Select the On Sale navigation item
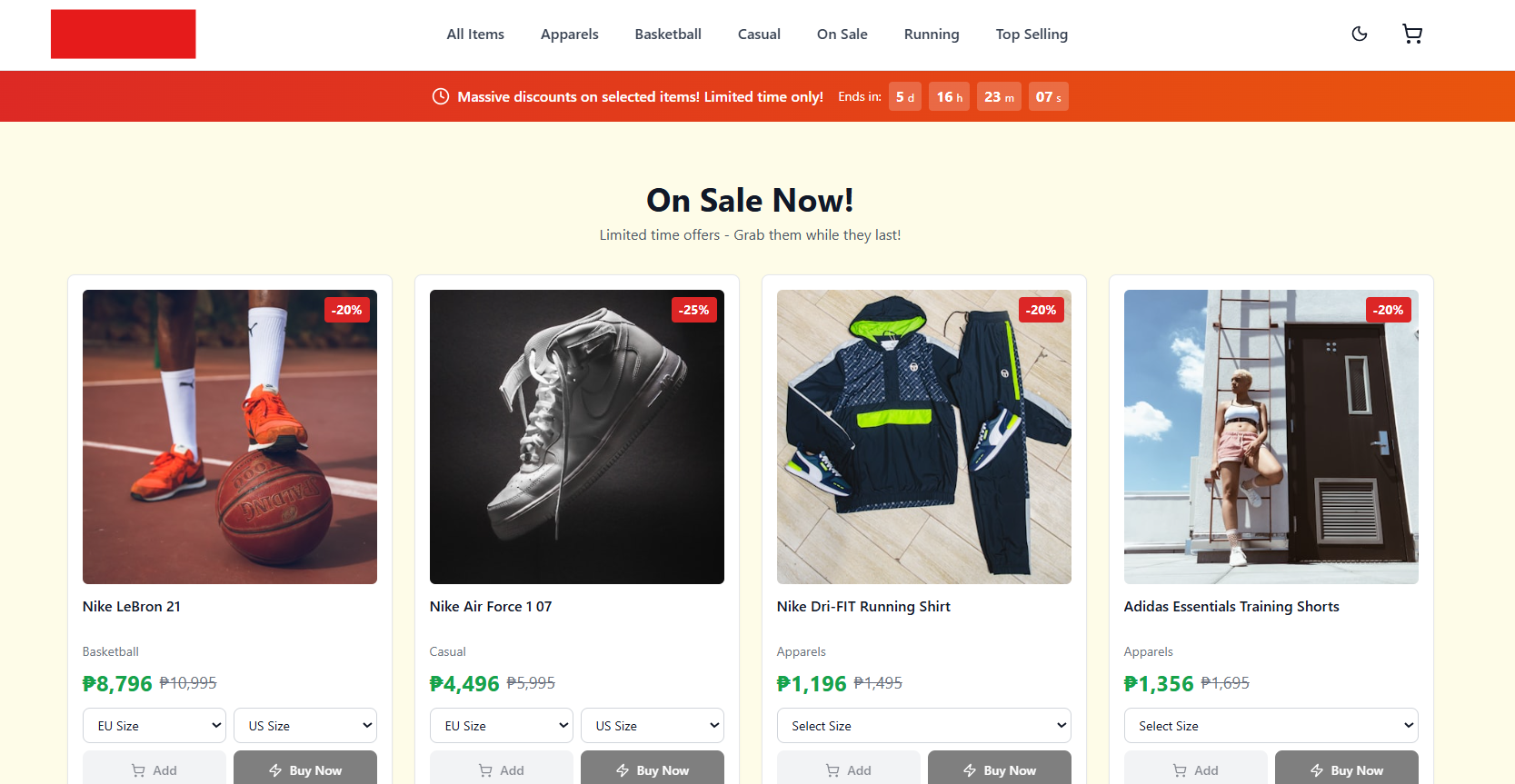The image size is (1515, 784). tap(842, 35)
